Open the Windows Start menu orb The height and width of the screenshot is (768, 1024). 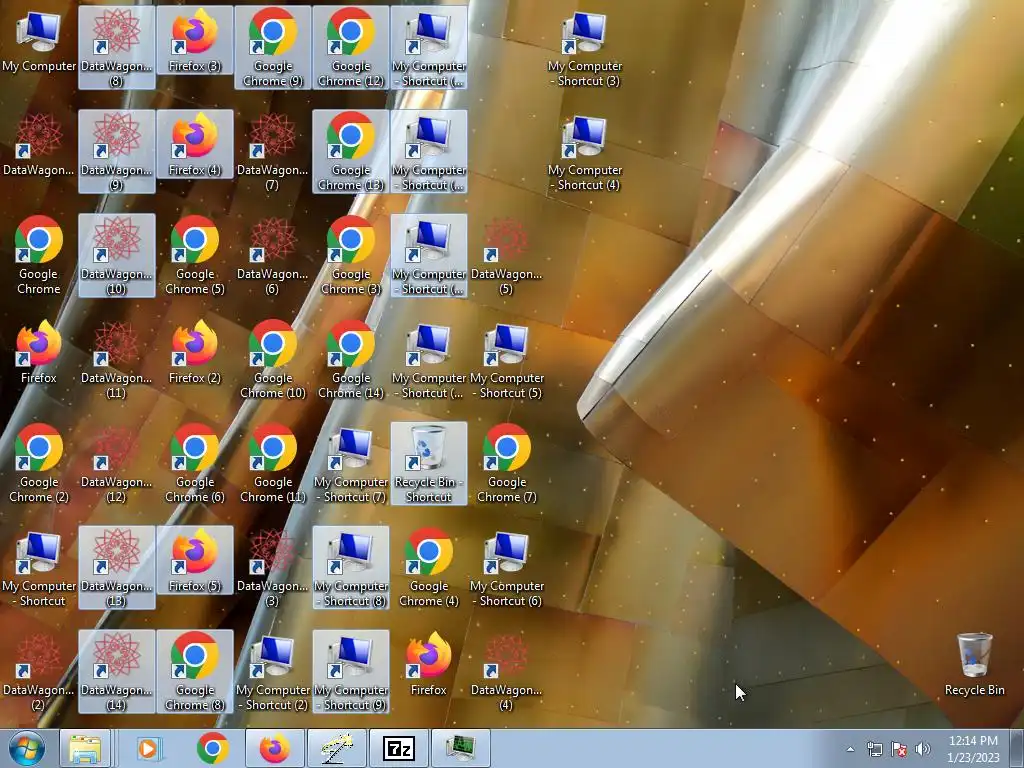point(27,748)
